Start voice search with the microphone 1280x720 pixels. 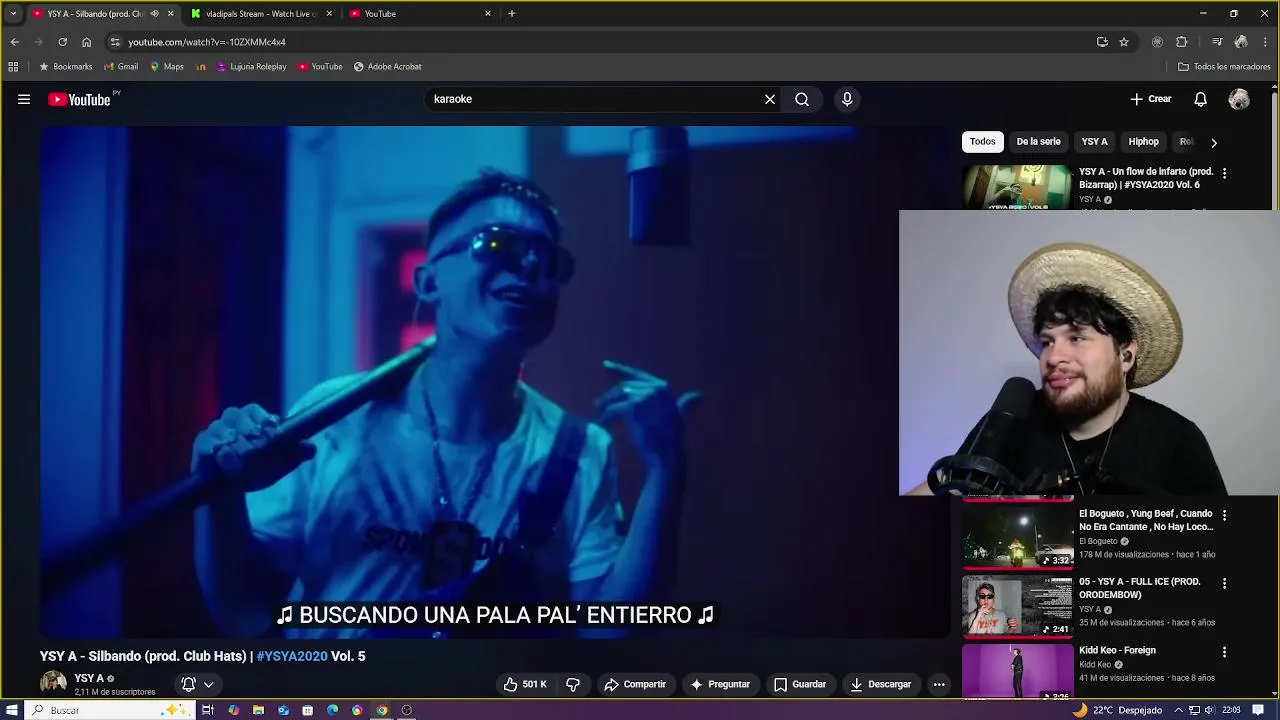(847, 99)
